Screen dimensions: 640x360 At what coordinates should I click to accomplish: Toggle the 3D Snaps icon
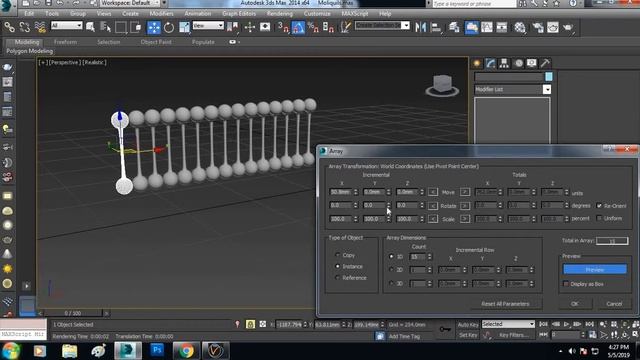tap(283, 27)
